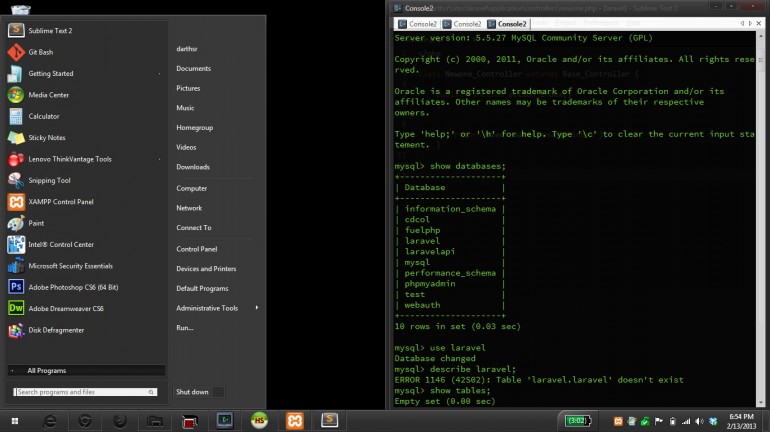Viewport: 770px width, 432px height.
Task: Click the XAMPP icon on the taskbar
Action: [x=295, y=421]
